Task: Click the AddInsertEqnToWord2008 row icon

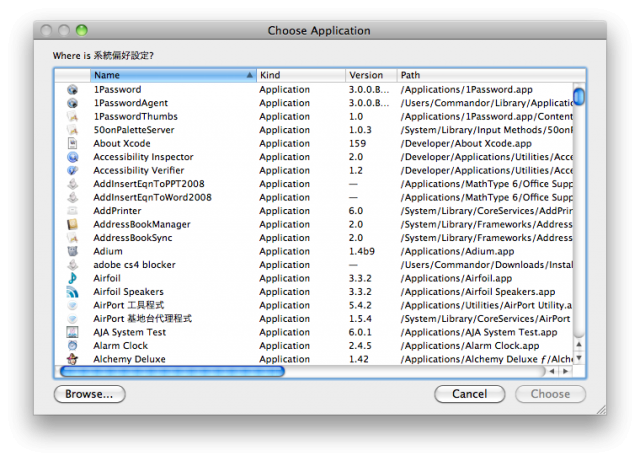Action: (73, 197)
